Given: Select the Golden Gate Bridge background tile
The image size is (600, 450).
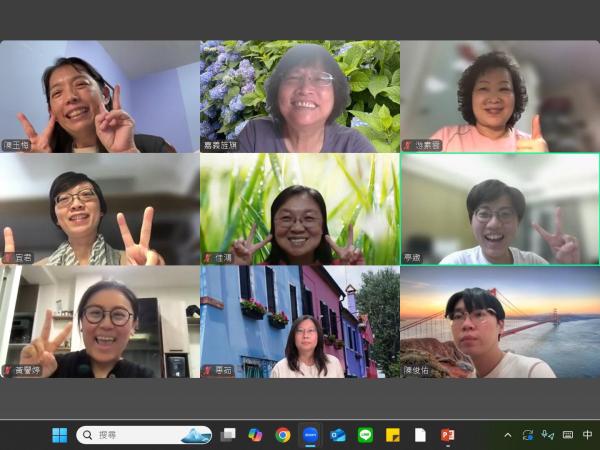Looking at the screenshot, I should tap(499, 321).
